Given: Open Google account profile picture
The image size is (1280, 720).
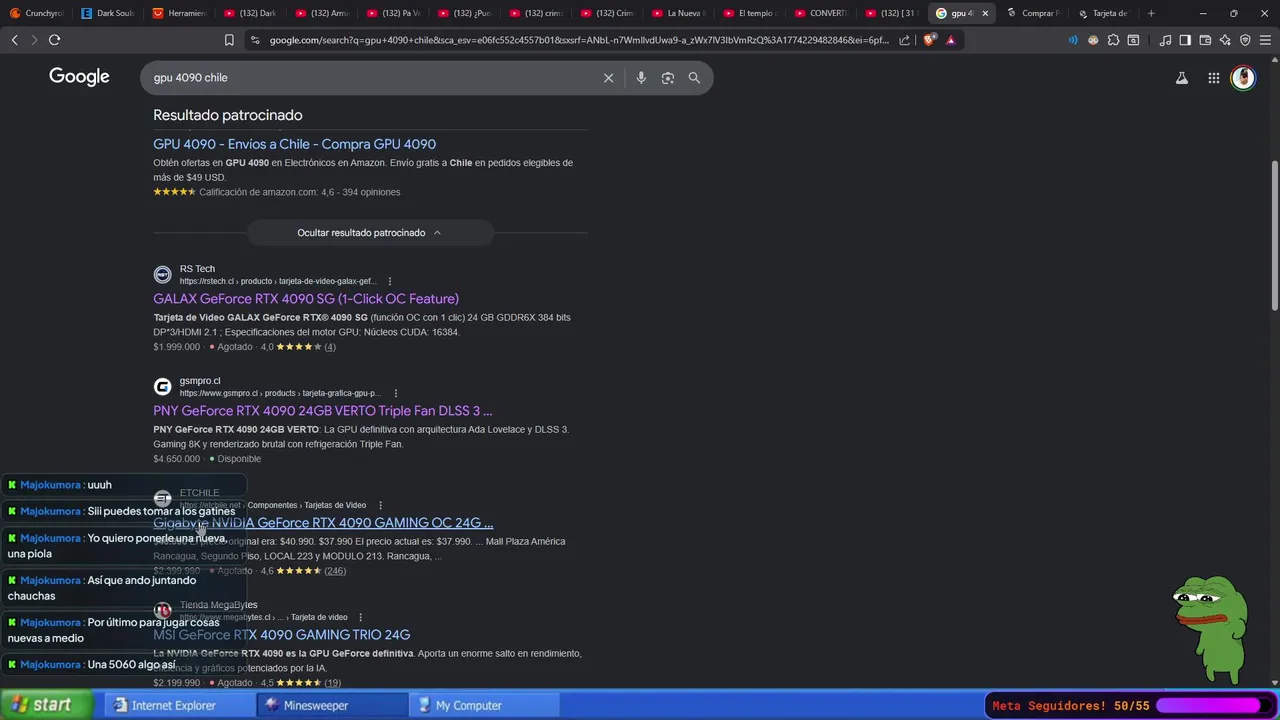Looking at the screenshot, I should click(1243, 78).
